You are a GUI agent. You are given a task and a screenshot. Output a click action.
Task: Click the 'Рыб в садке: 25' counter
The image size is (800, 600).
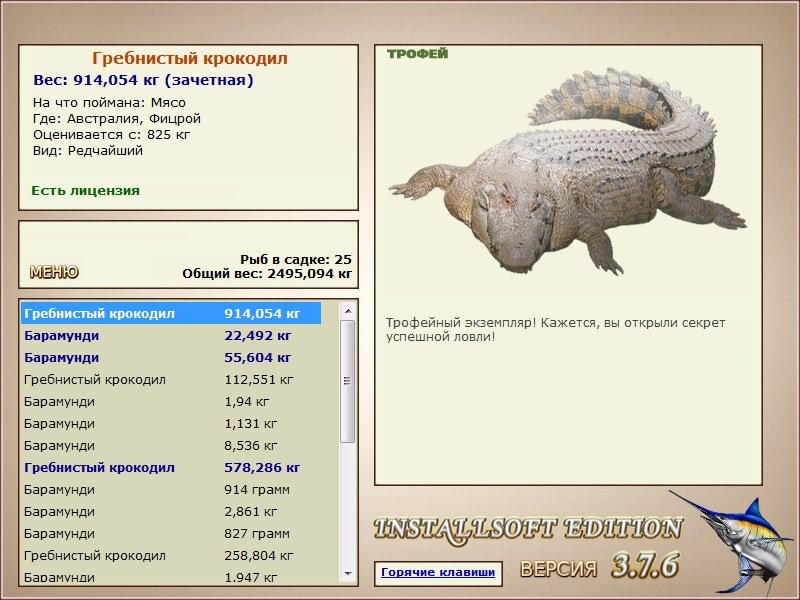point(296,259)
